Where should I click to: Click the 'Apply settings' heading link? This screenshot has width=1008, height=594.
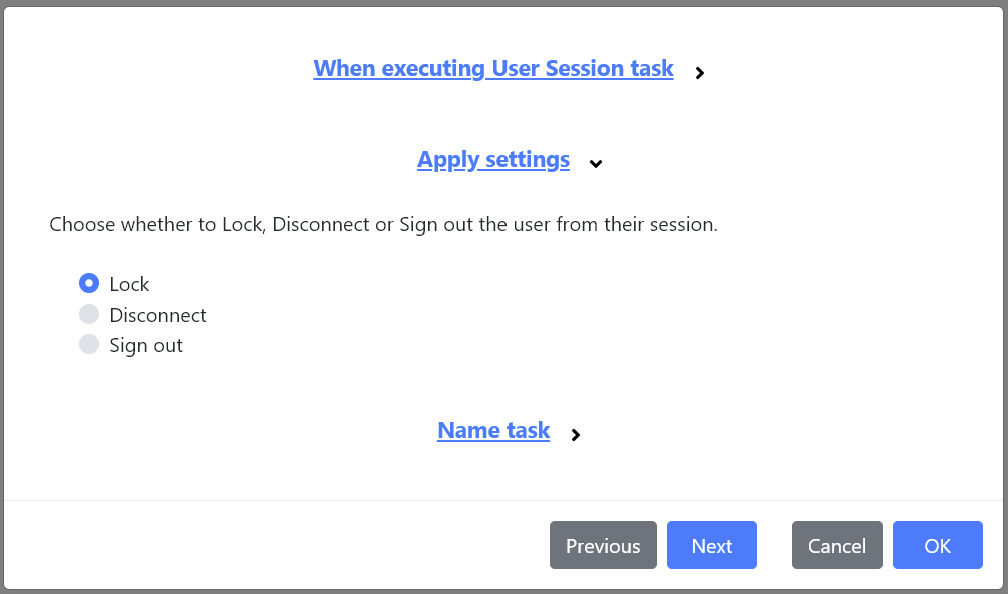493,159
